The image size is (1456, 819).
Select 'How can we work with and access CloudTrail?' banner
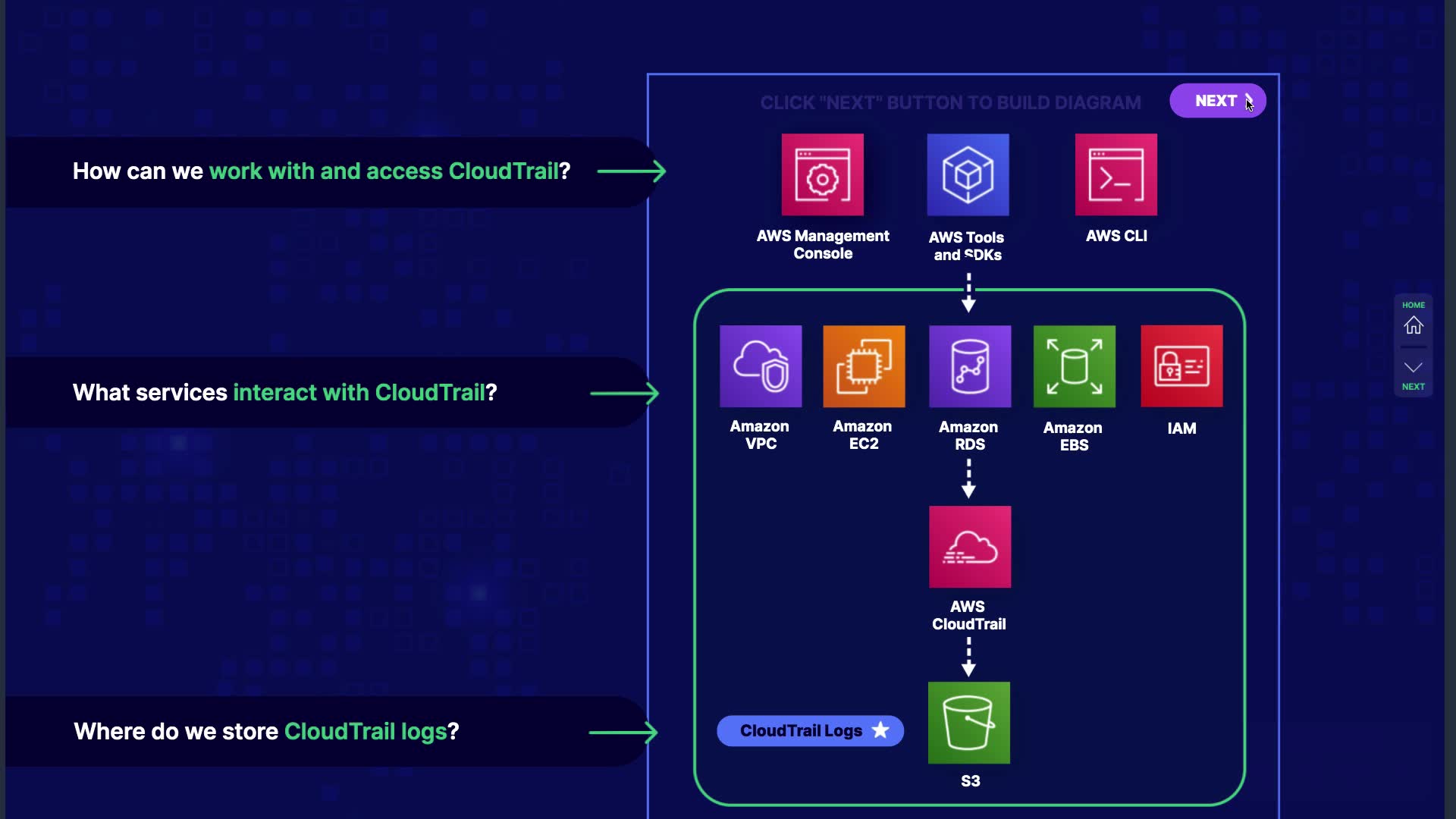pos(322,171)
